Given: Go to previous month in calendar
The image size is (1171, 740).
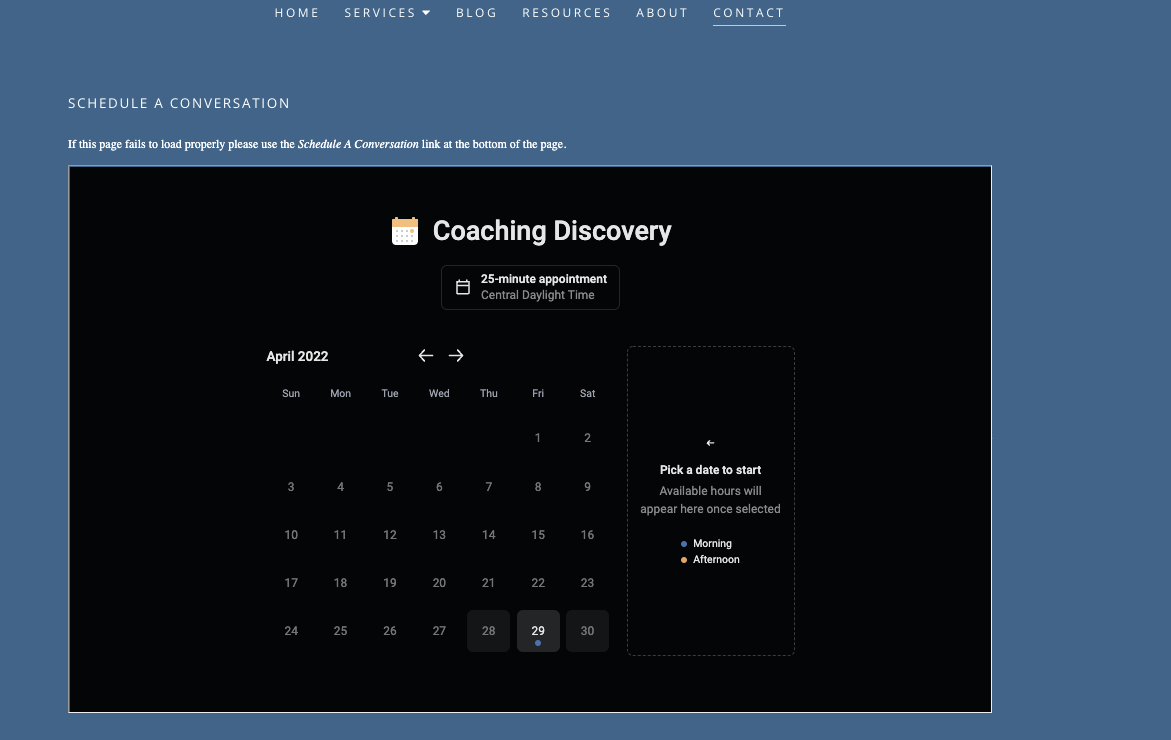Looking at the screenshot, I should (x=426, y=355).
